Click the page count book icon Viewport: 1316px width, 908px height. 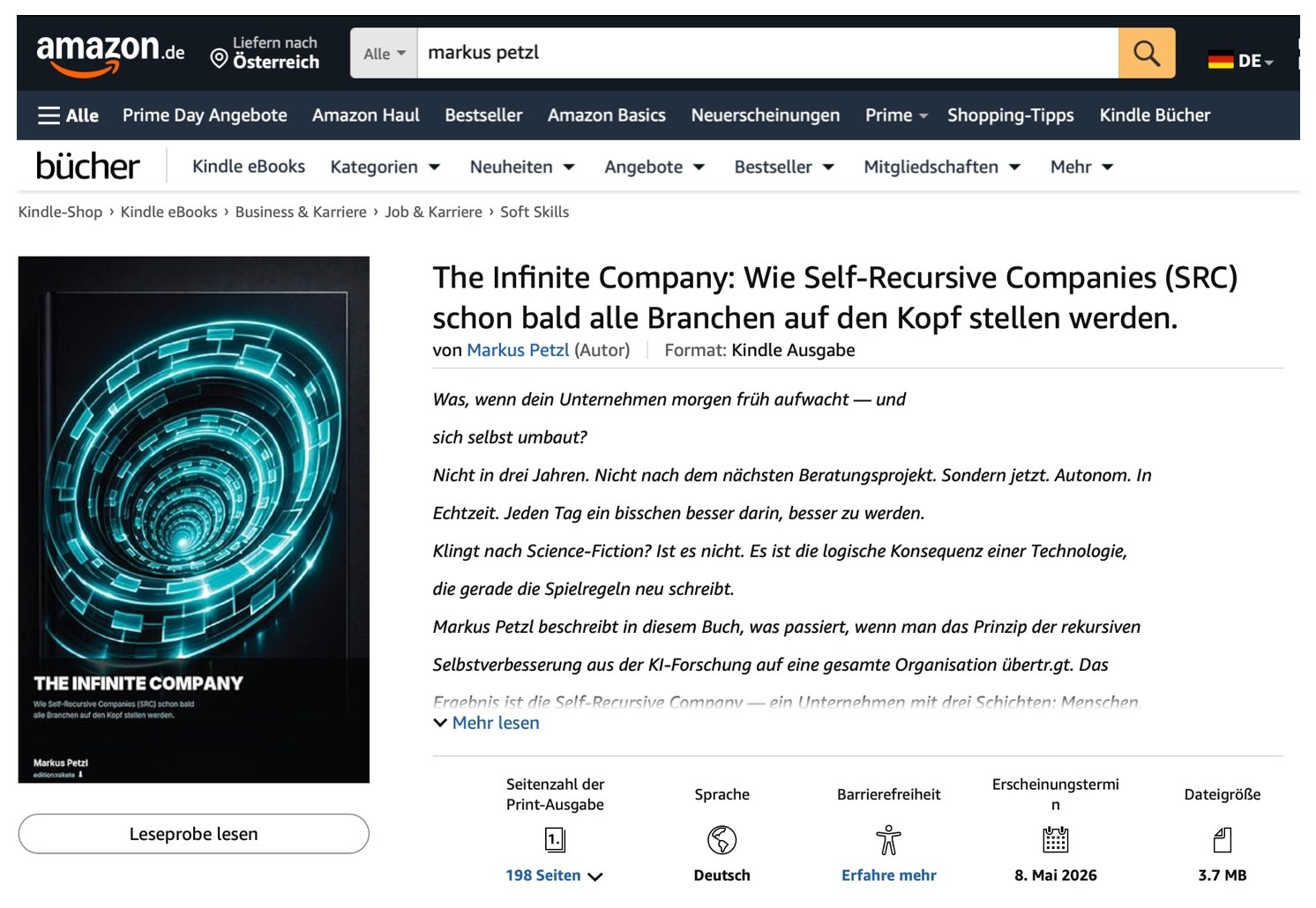[x=555, y=840]
